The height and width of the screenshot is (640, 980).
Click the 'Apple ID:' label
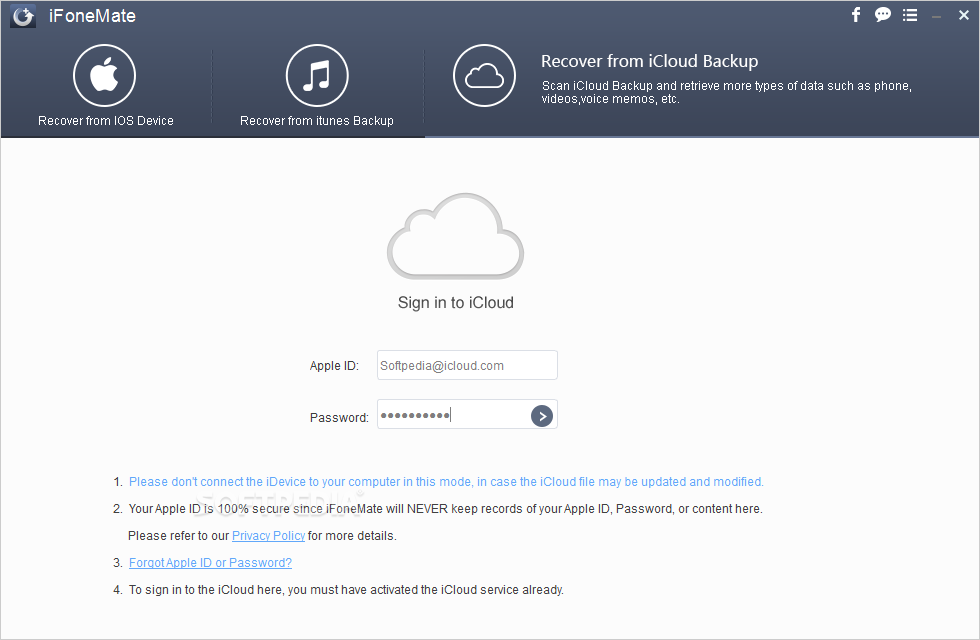(334, 366)
